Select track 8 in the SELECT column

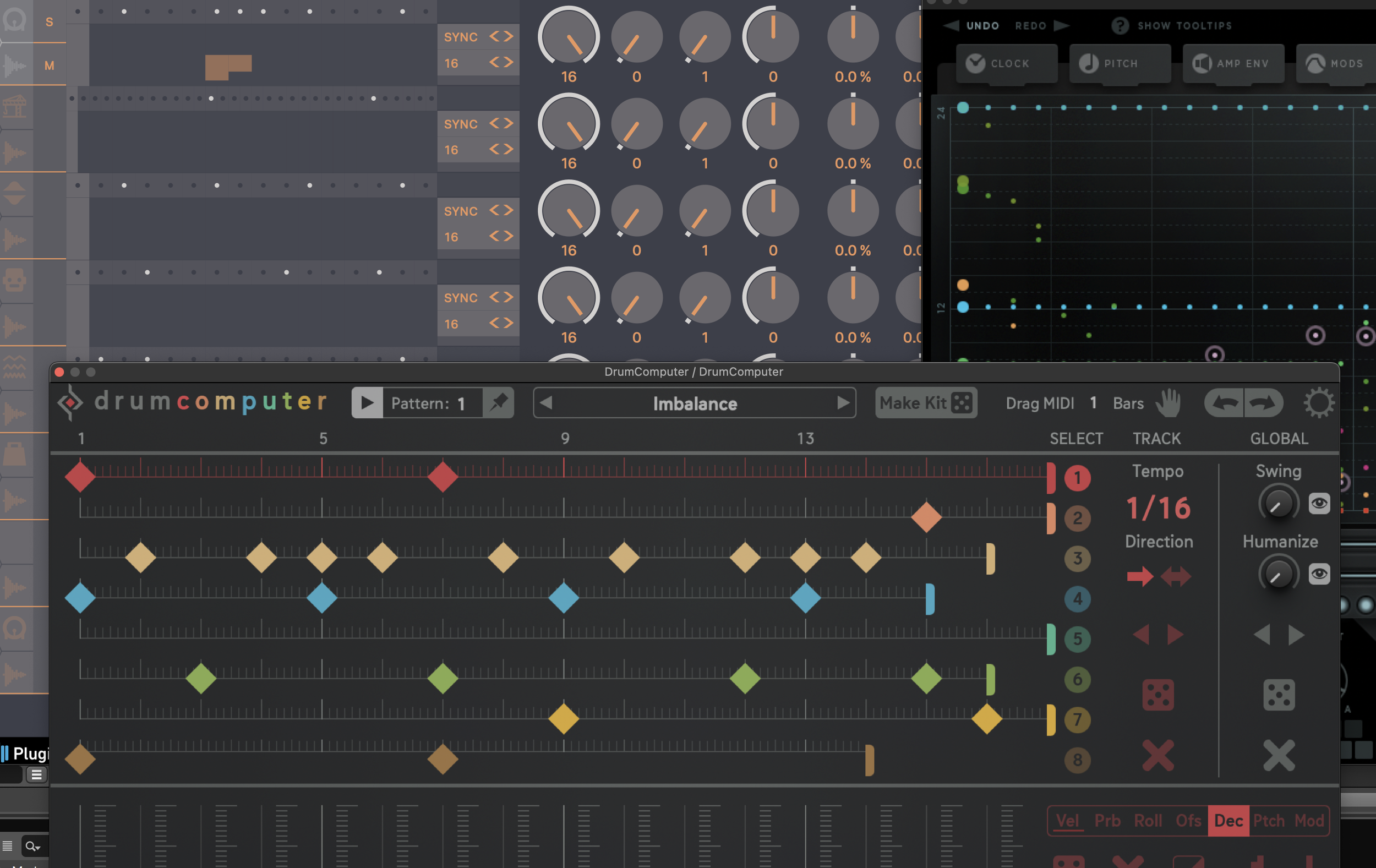pyautogui.click(x=1077, y=760)
